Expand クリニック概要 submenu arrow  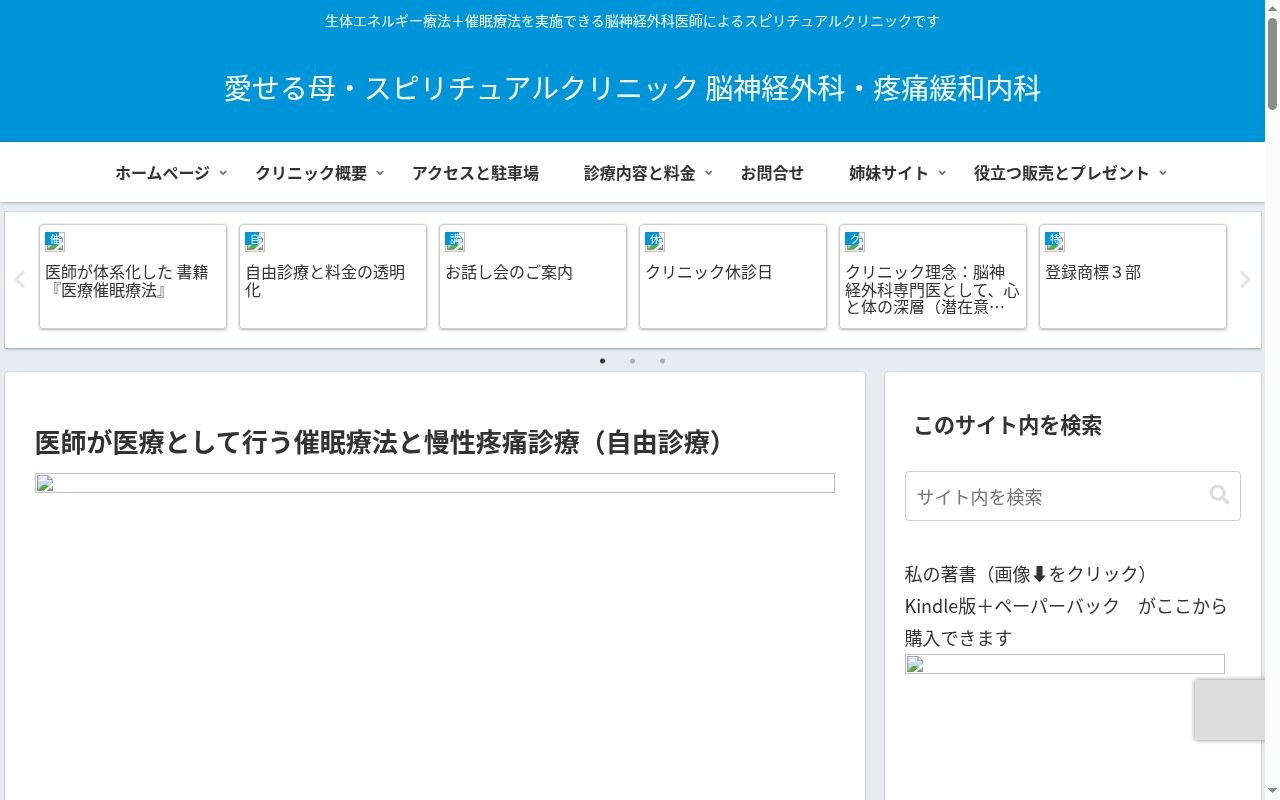point(380,173)
